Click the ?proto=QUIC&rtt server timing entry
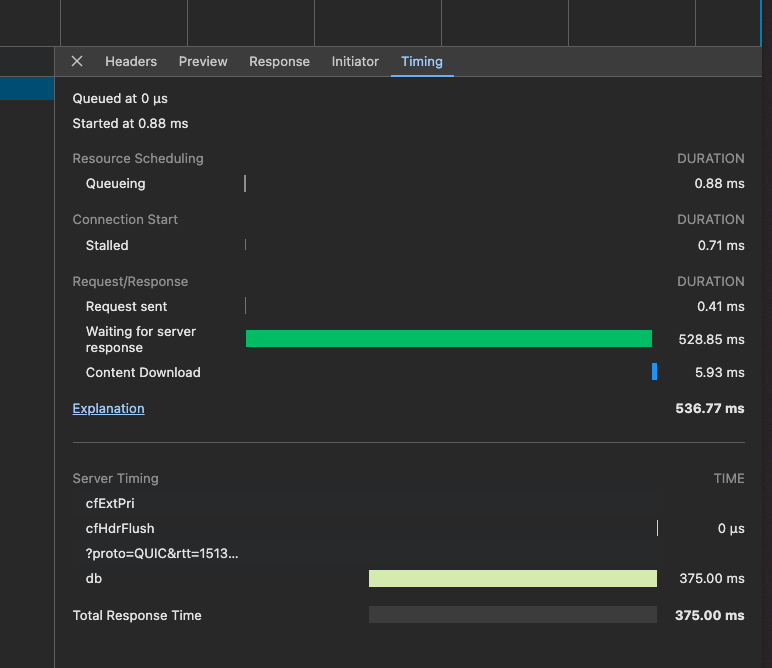 [x=162, y=553]
